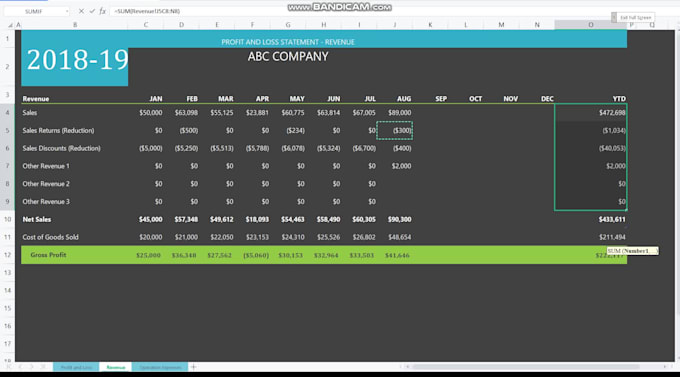Select the YTD Sales total $472,698

(x=612, y=112)
